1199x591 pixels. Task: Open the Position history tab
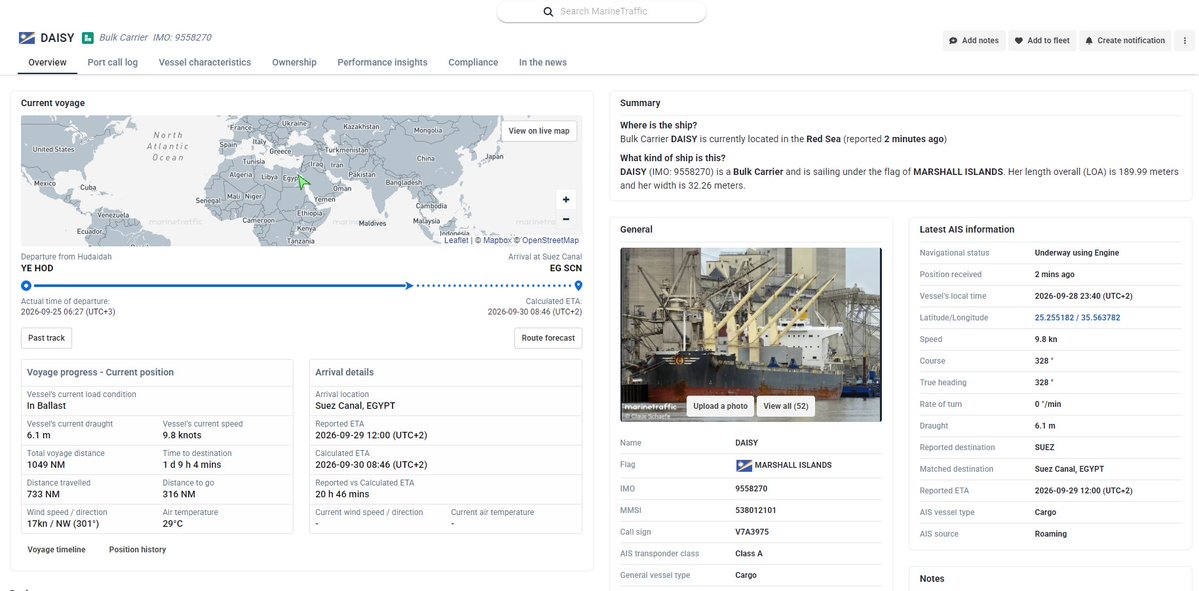(137, 549)
